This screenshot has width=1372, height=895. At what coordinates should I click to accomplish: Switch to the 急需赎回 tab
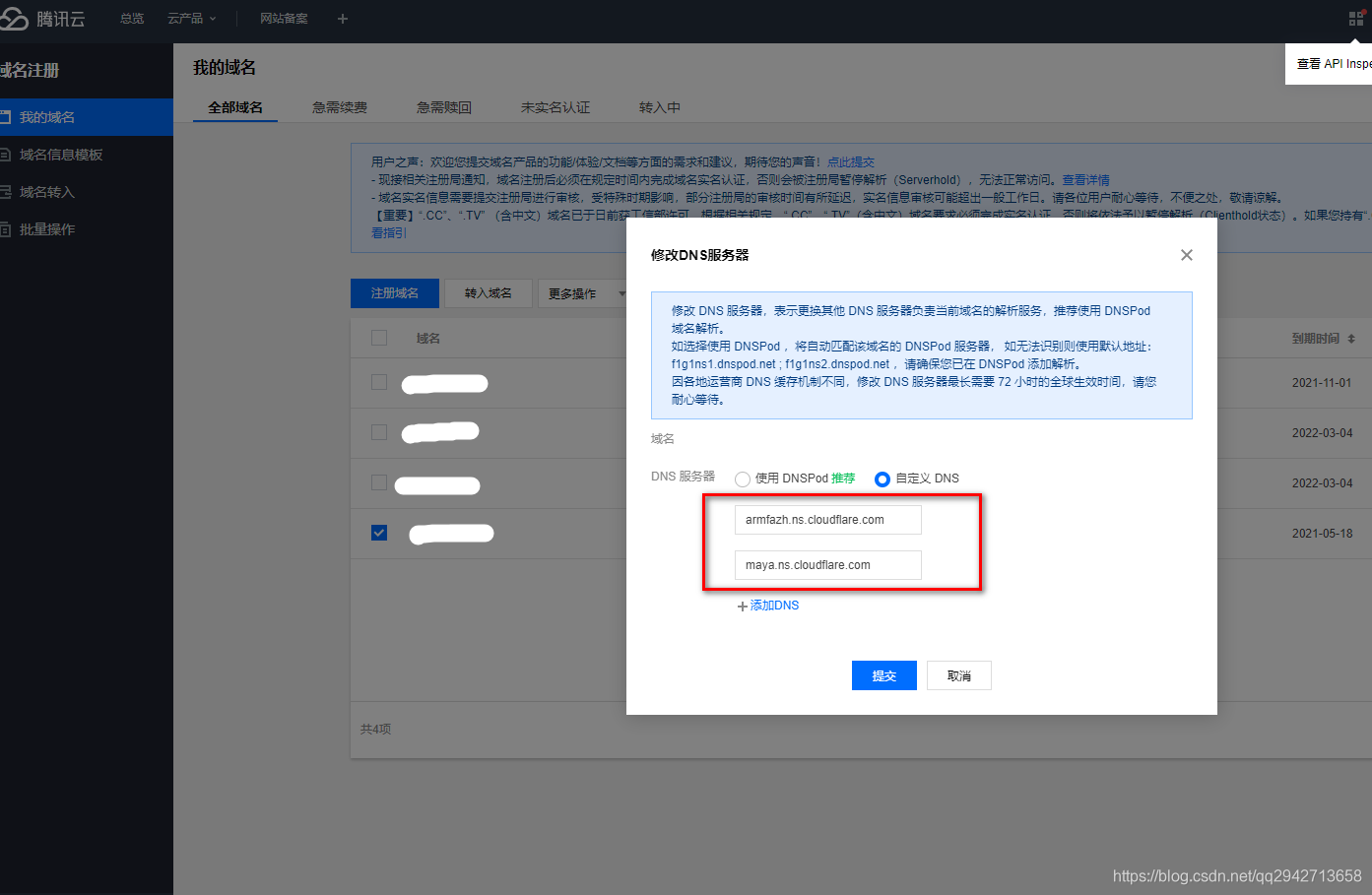tap(444, 107)
